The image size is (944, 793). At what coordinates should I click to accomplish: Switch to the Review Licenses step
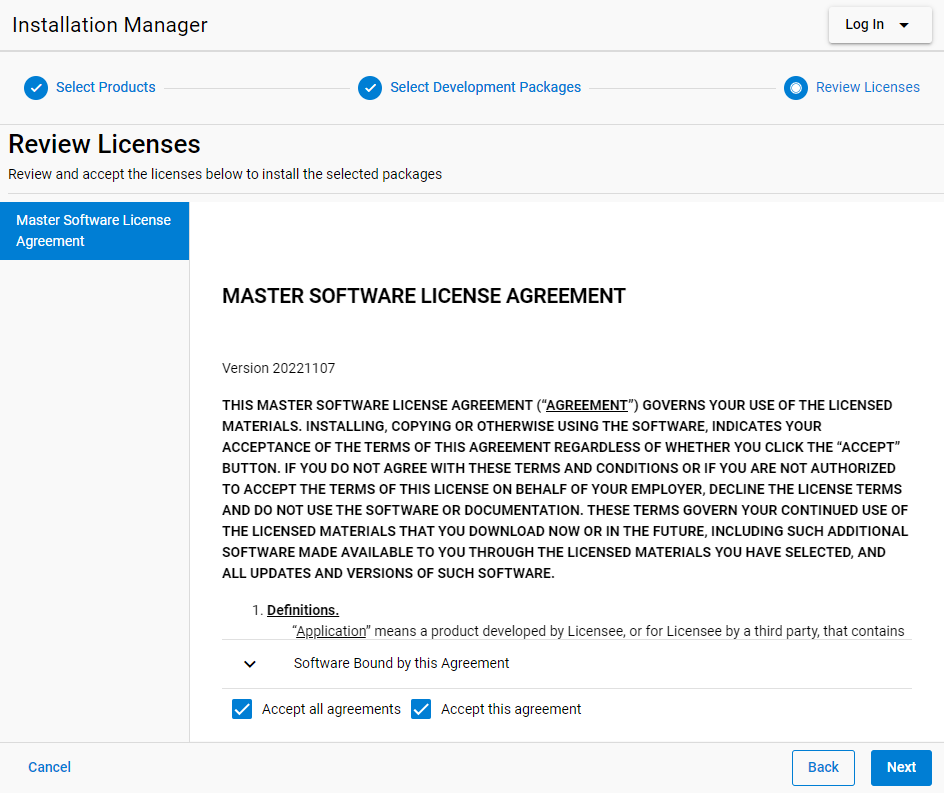867,88
